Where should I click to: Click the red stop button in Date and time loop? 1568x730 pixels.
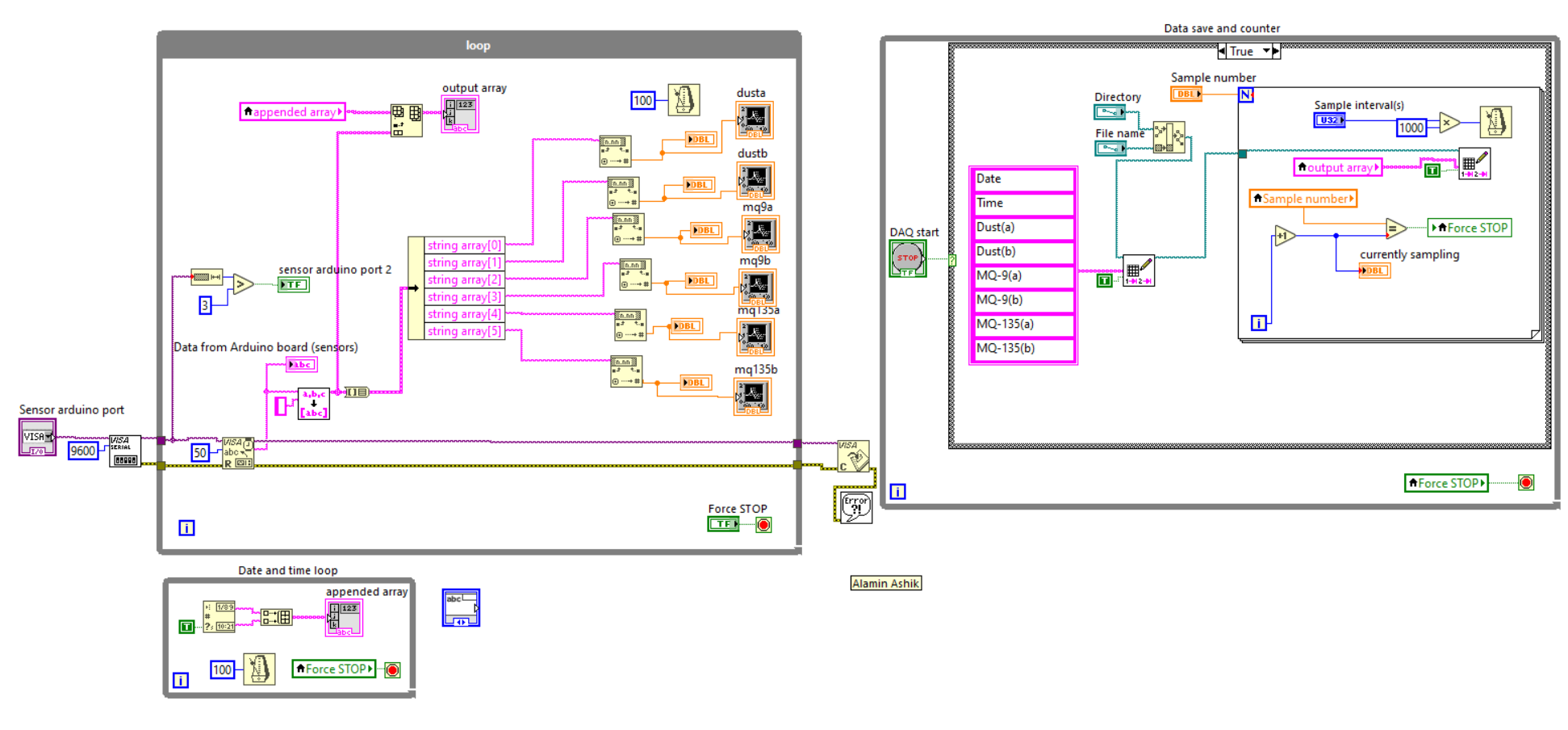(391, 669)
